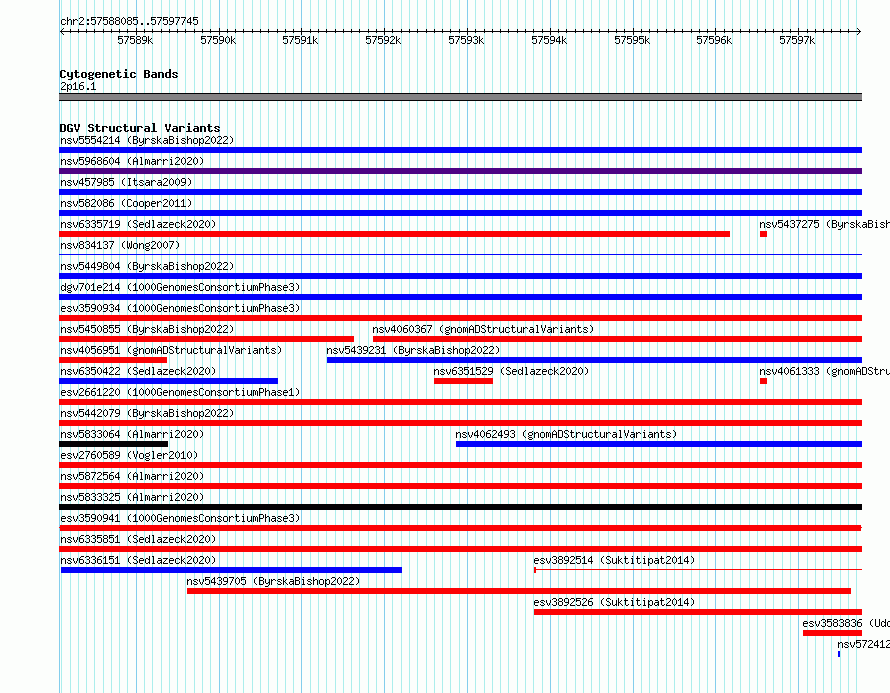Select the black nsv5833325 Almarri2020 bar
The width and height of the screenshot is (890, 693).
(x=460, y=507)
